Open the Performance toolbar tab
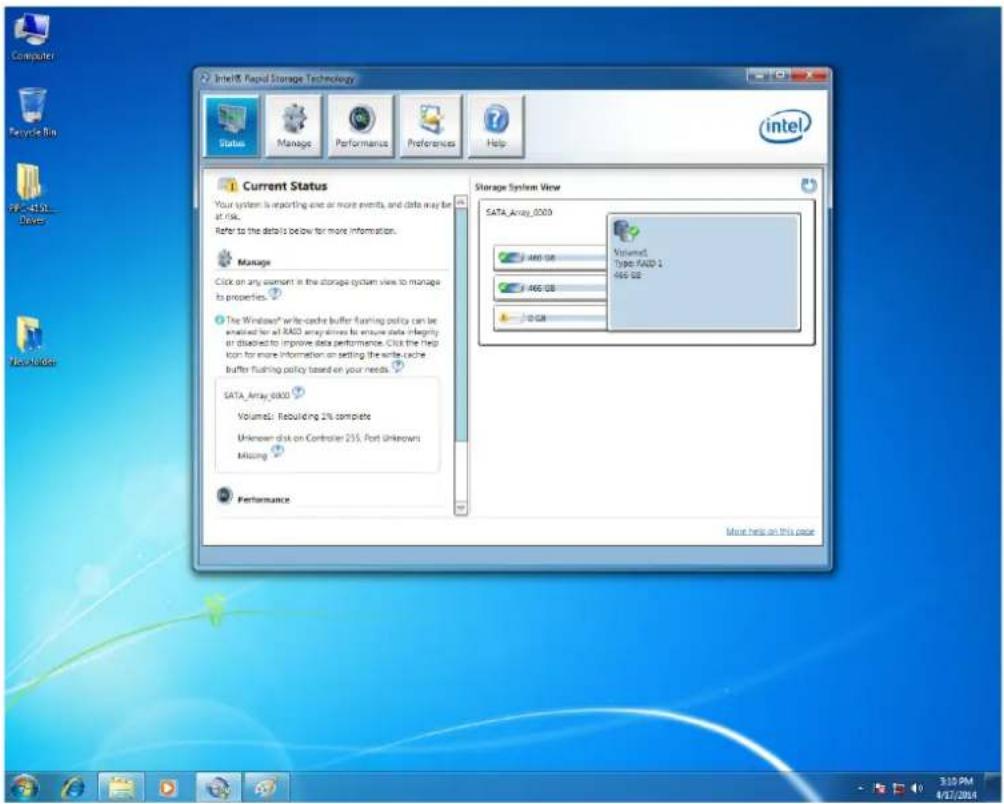 click(361, 125)
